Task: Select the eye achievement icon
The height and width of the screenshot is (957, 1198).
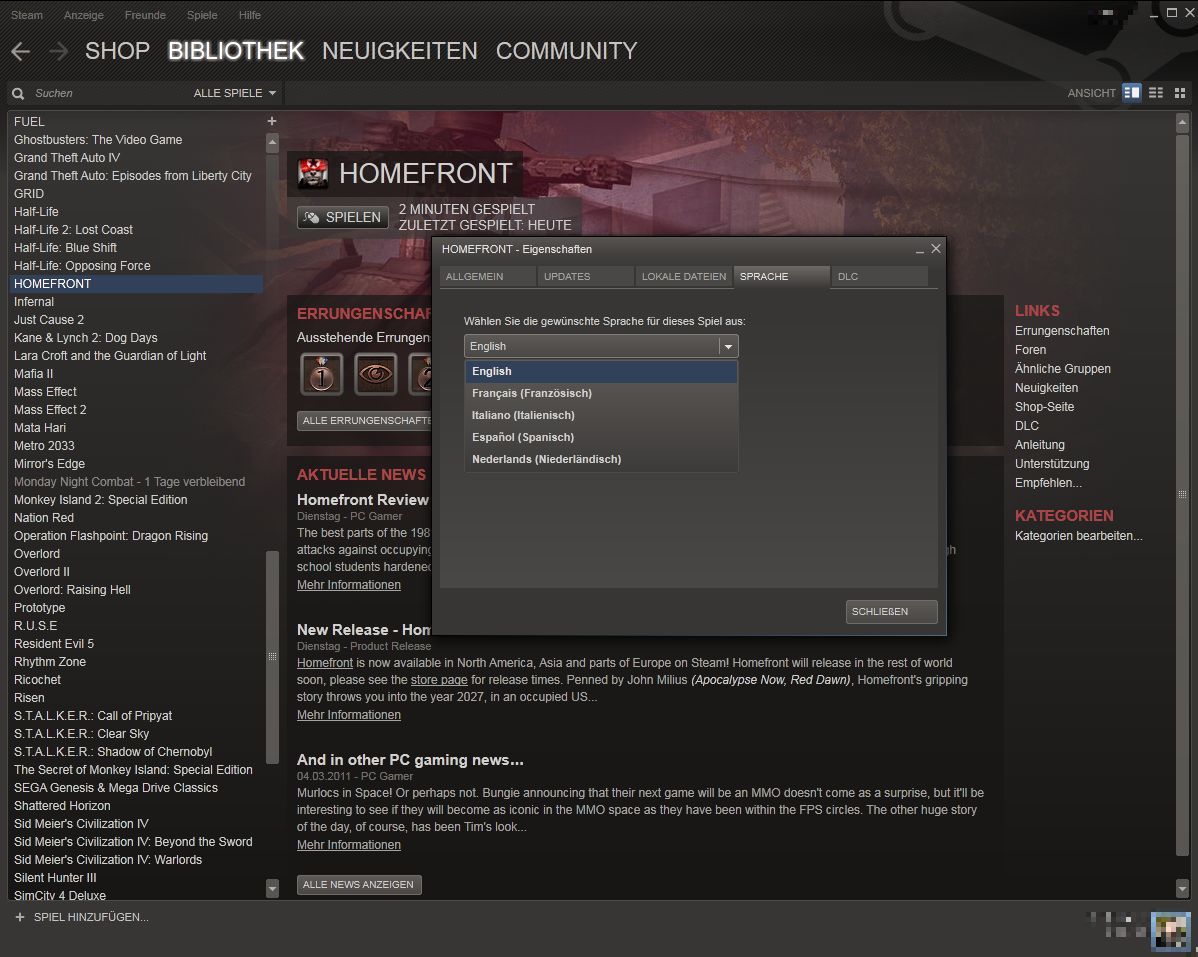Action: pos(375,374)
